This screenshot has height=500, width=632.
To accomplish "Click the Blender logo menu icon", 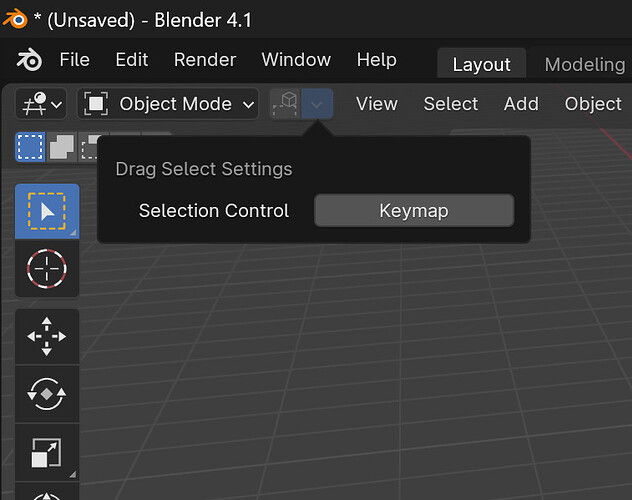I will [29, 60].
